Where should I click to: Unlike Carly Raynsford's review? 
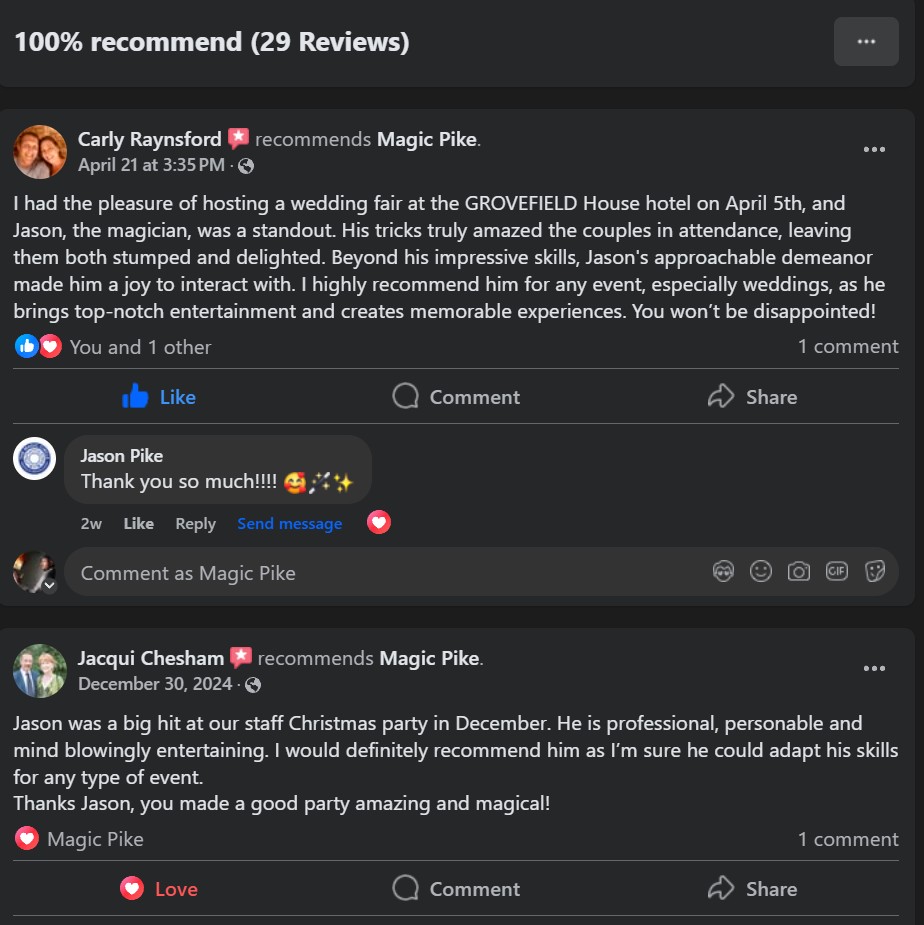click(x=159, y=397)
